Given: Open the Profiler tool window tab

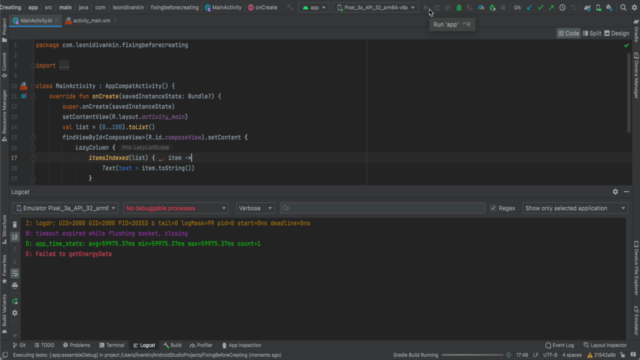Looking at the screenshot, I should 201,345.
